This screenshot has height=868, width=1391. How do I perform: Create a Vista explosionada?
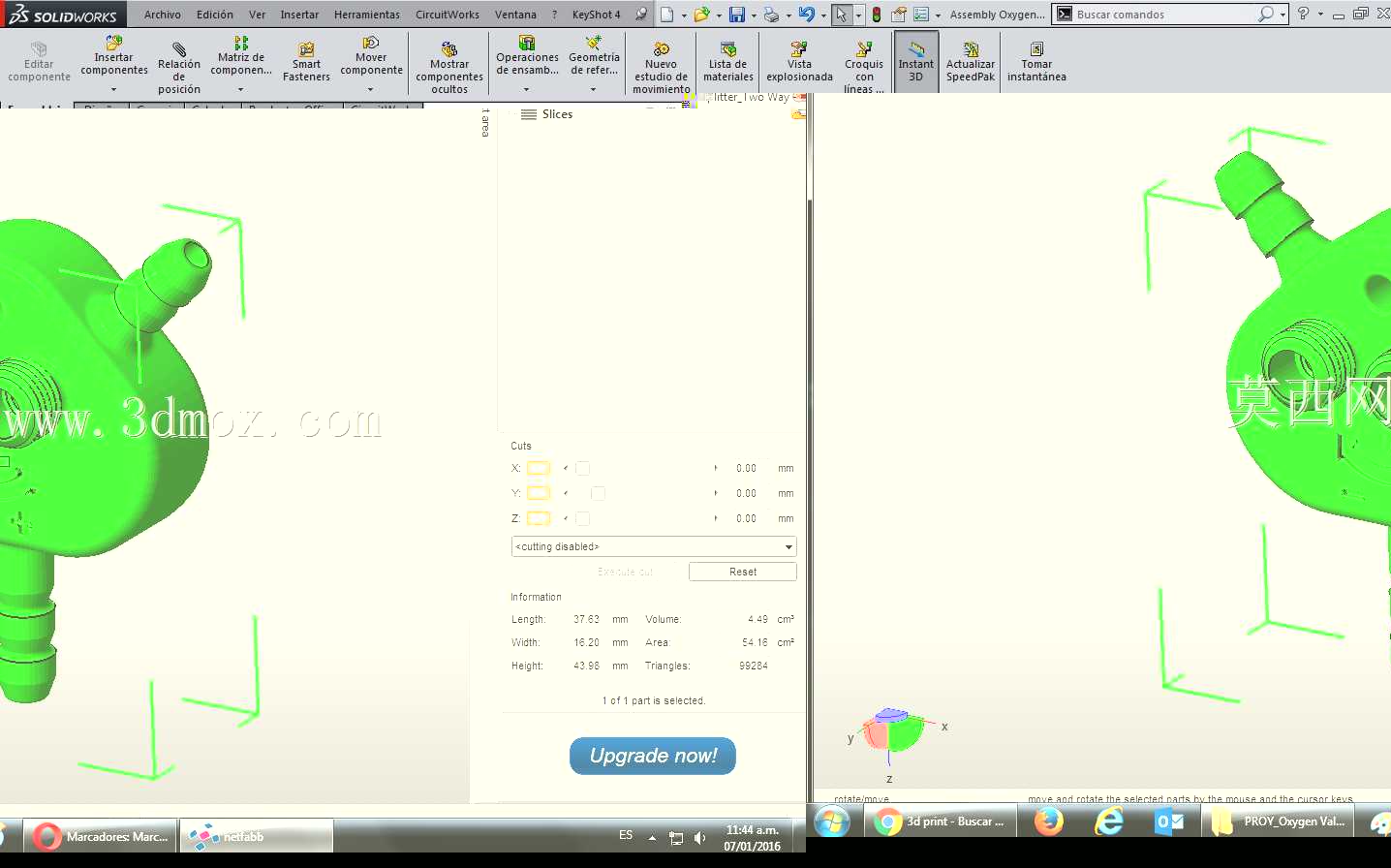[x=799, y=62]
